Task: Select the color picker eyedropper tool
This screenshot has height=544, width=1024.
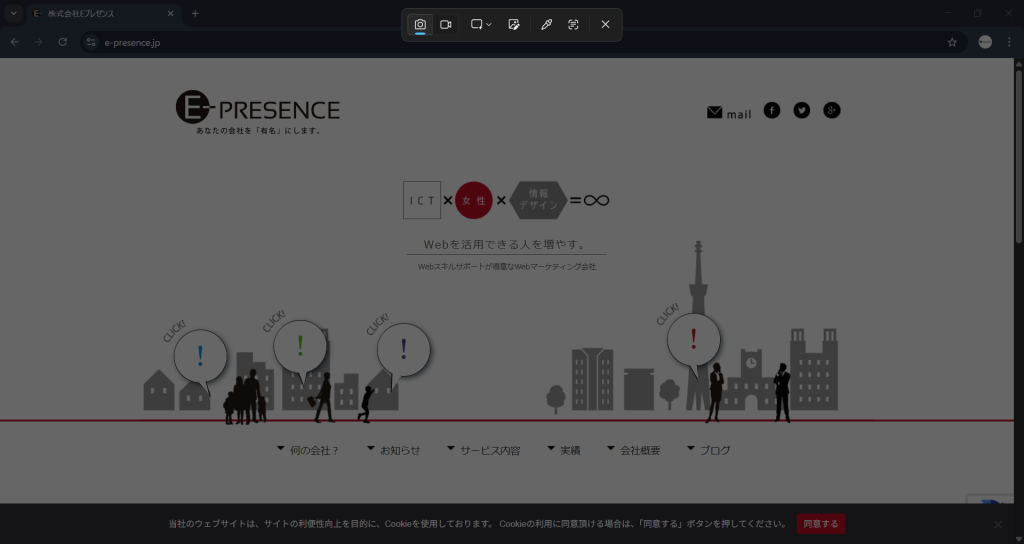Action: (546, 25)
